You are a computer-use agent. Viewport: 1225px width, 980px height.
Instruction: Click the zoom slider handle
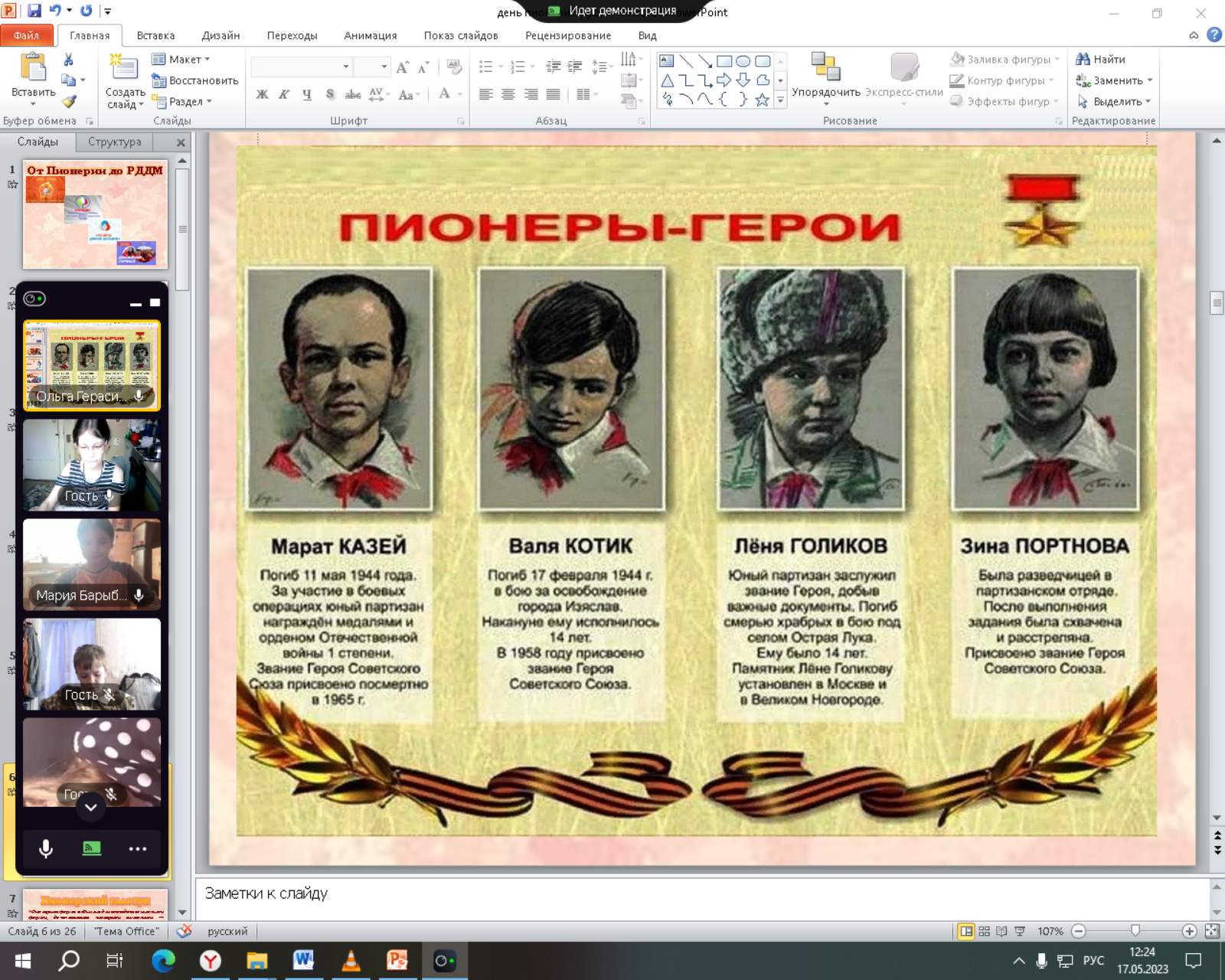click(x=1135, y=931)
